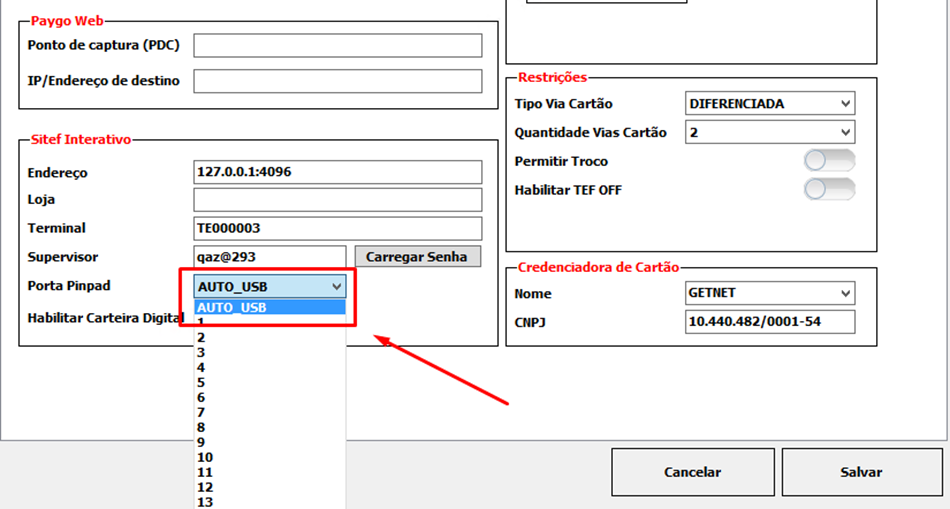The height and width of the screenshot is (509, 950).
Task: Focus the Ponto de captura (PDC) field
Action: tap(337, 46)
